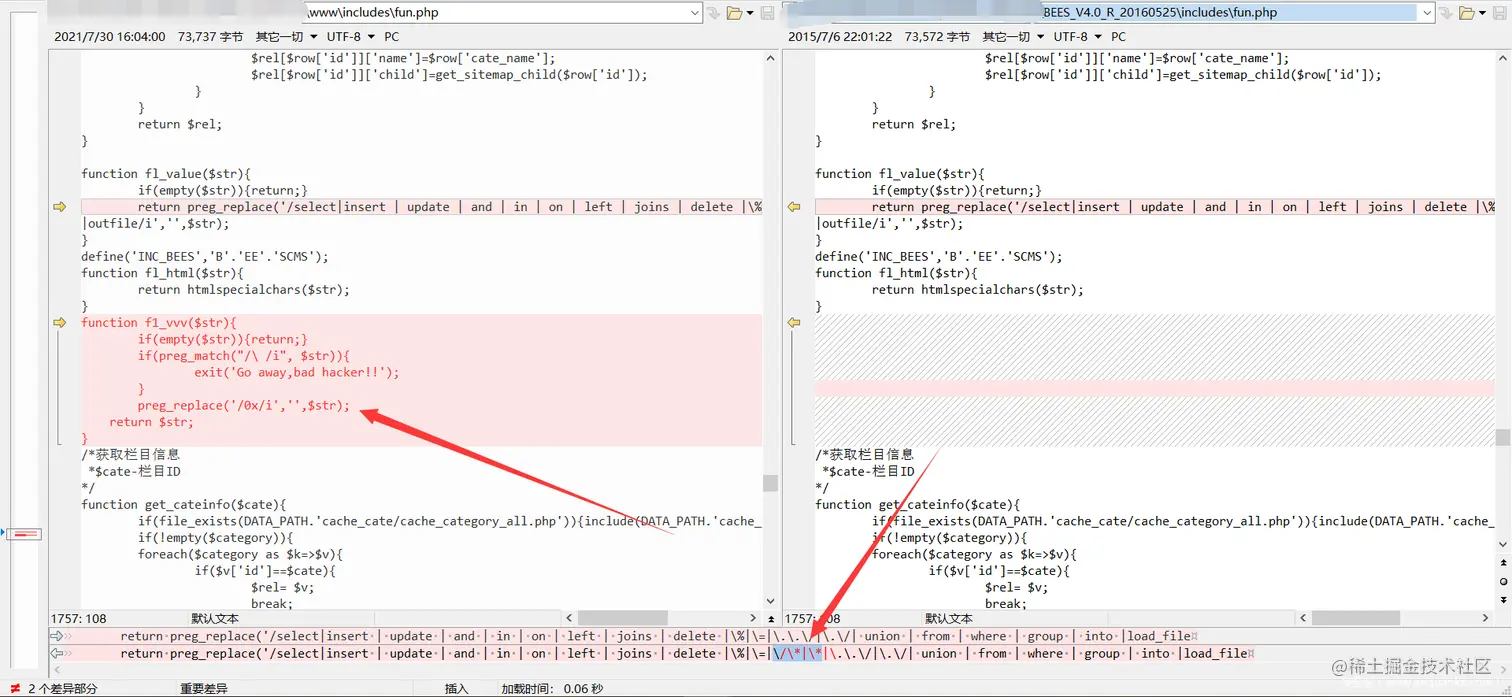
Task: Click the left define('INC_BEES' line
Action: 205,256
